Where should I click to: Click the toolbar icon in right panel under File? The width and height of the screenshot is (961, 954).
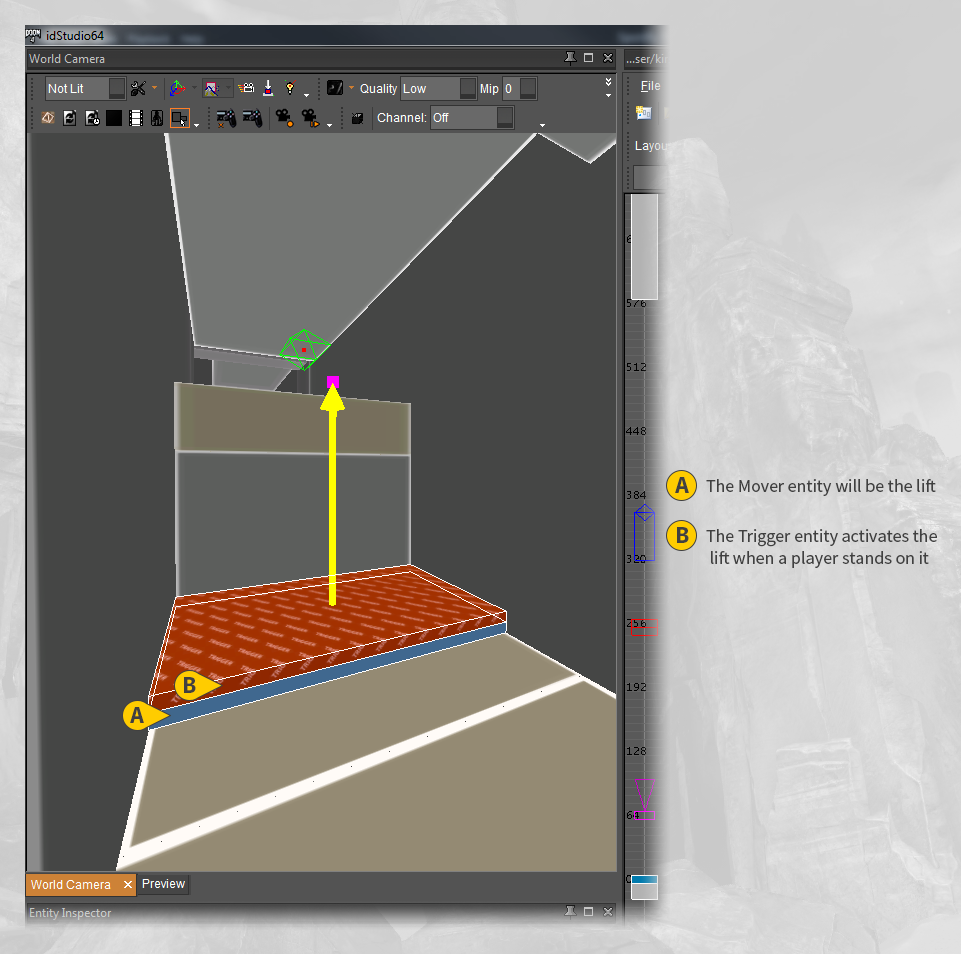click(644, 113)
